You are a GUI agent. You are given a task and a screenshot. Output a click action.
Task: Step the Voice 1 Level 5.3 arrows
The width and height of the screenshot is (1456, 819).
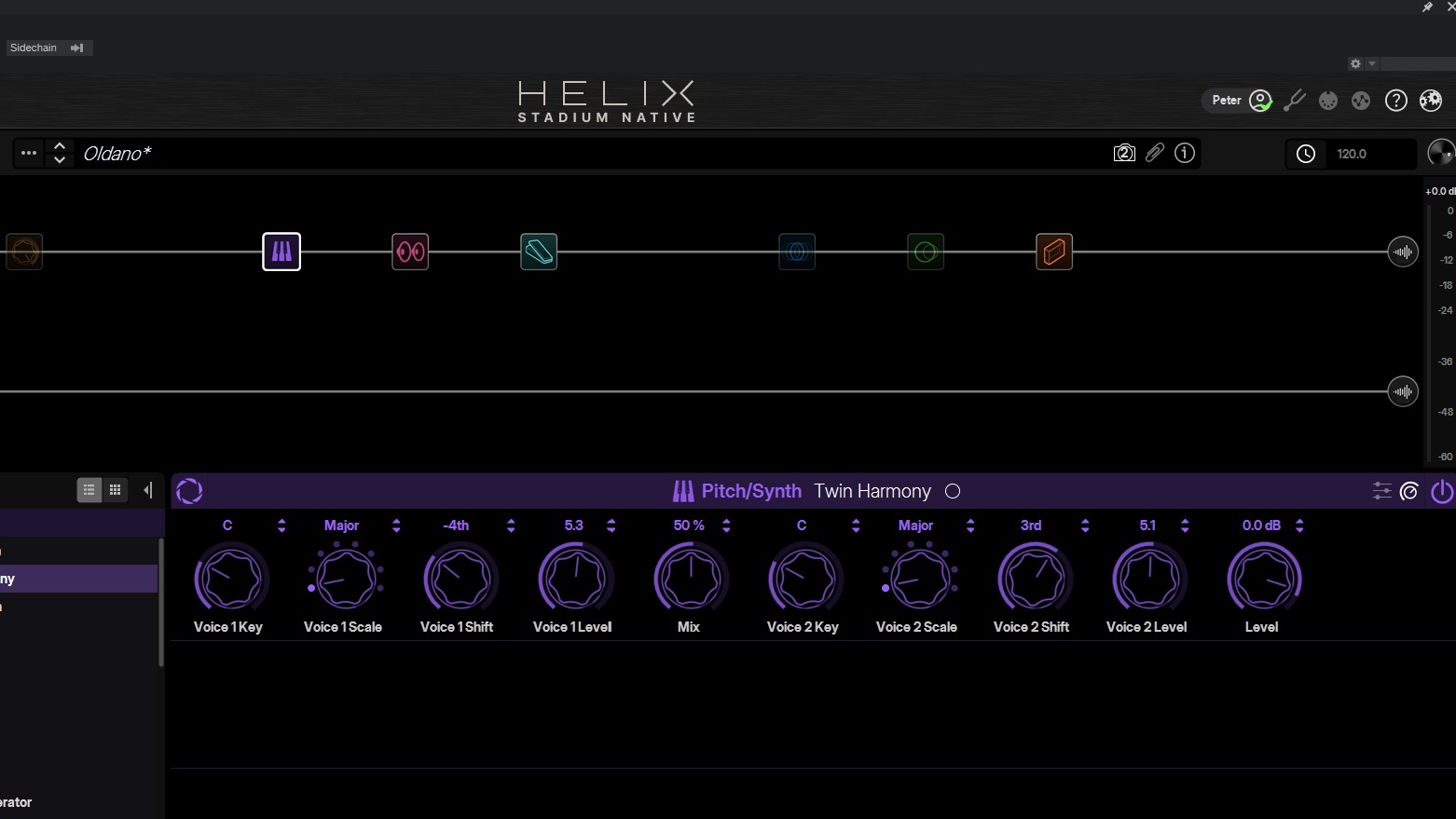pyautogui.click(x=611, y=526)
